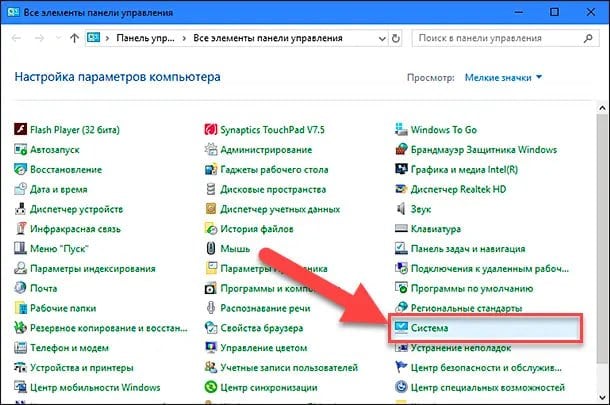The height and width of the screenshot is (405, 610).
Task: Click the Клавиатура keyboard icon
Action: pyautogui.click(x=401, y=228)
